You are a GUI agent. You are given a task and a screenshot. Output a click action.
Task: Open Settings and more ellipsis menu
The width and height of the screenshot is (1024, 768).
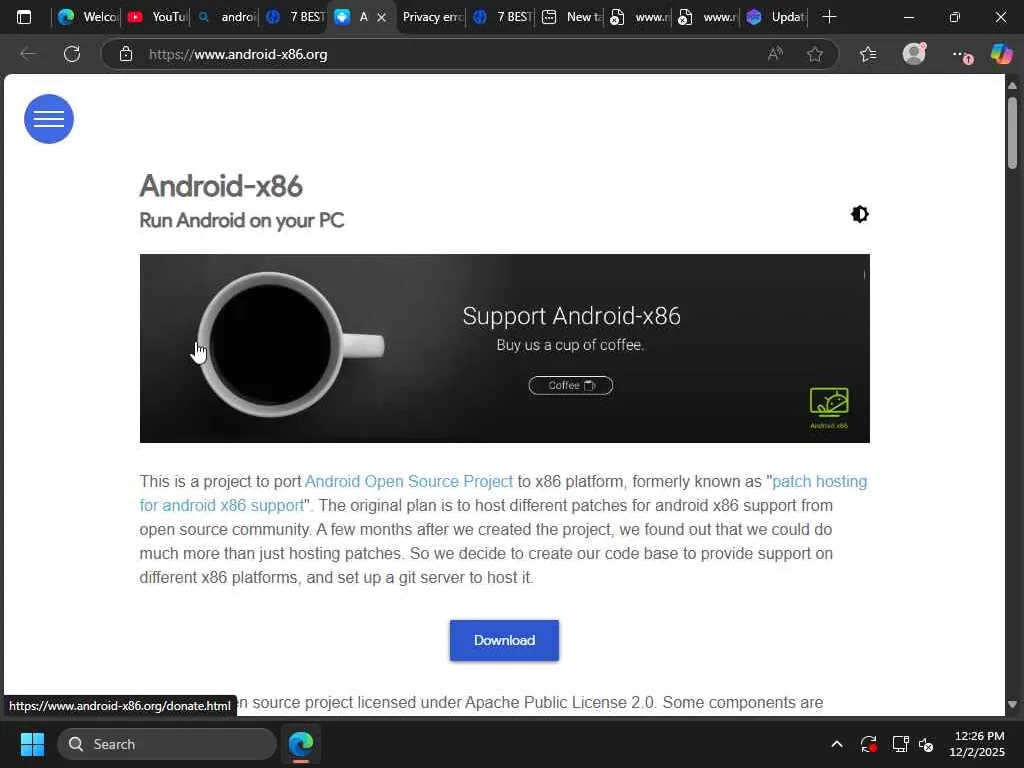pos(961,55)
